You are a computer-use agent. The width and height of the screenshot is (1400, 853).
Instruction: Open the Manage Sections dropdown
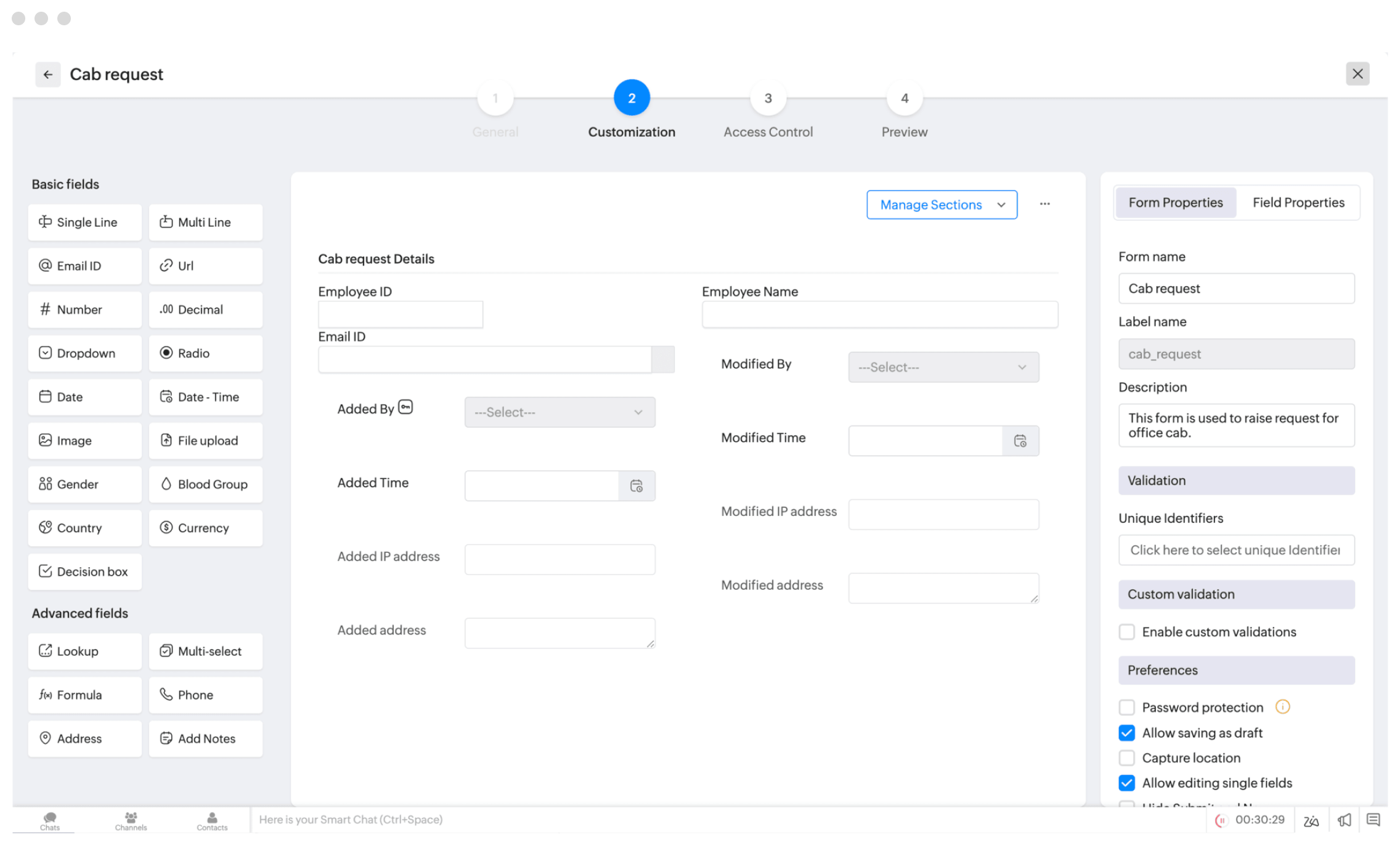[x=941, y=204]
